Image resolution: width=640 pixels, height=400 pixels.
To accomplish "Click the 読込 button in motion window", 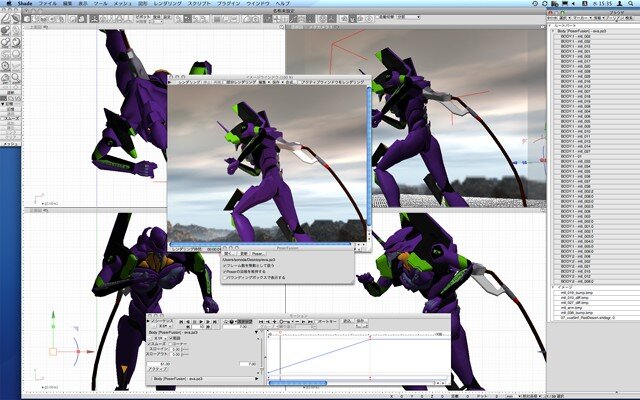I will click(x=347, y=321).
